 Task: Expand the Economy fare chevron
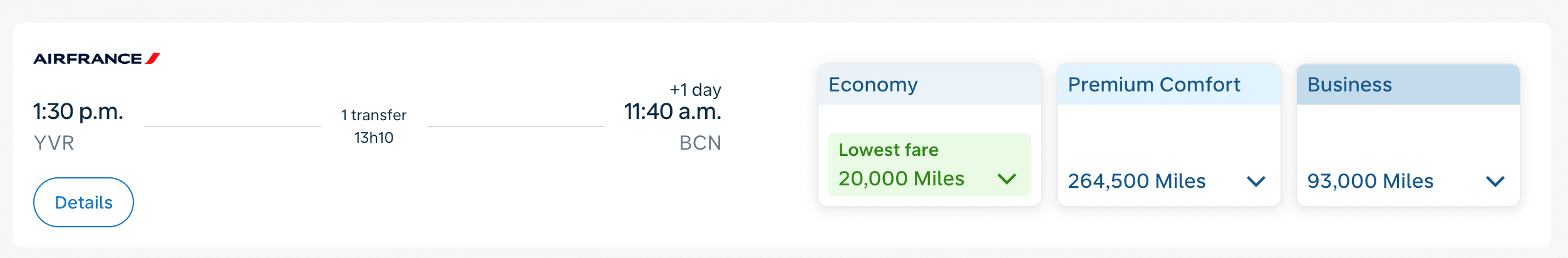(x=1006, y=179)
